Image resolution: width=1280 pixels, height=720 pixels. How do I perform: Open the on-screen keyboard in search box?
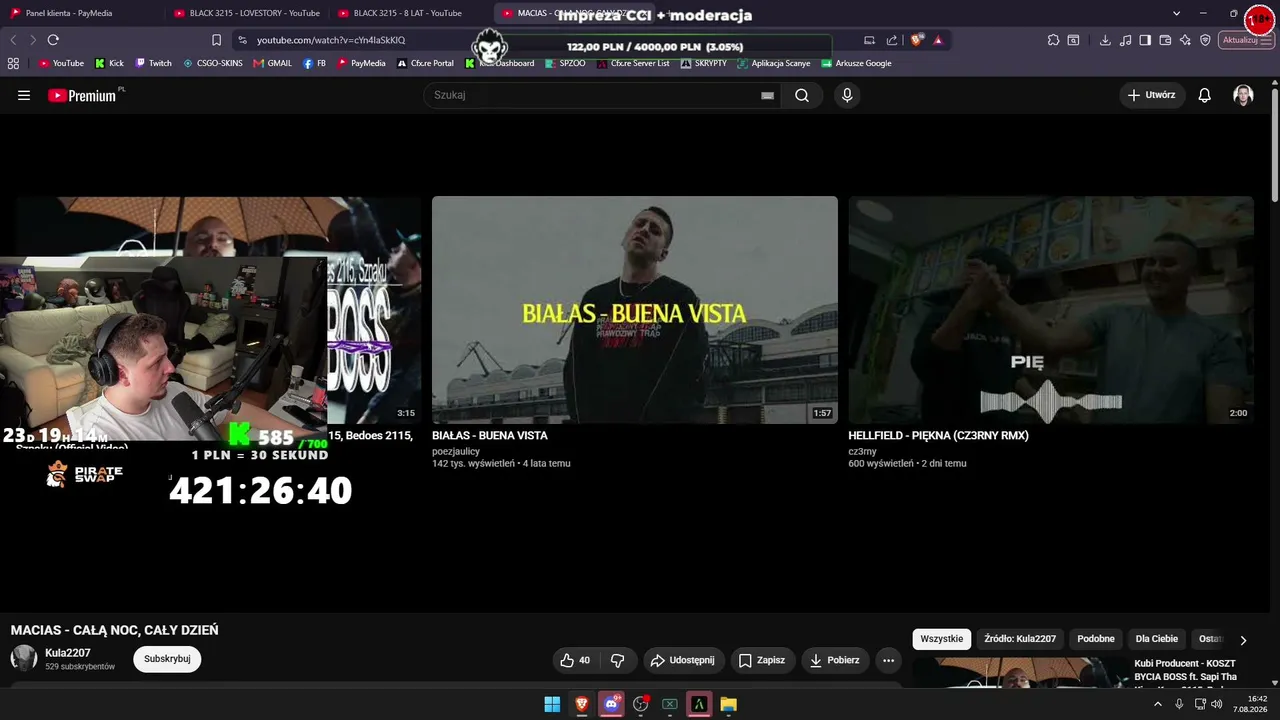767,95
